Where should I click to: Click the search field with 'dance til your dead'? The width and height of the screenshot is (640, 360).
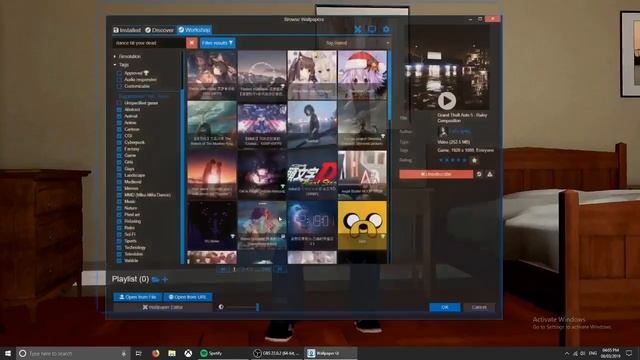click(149, 43)
